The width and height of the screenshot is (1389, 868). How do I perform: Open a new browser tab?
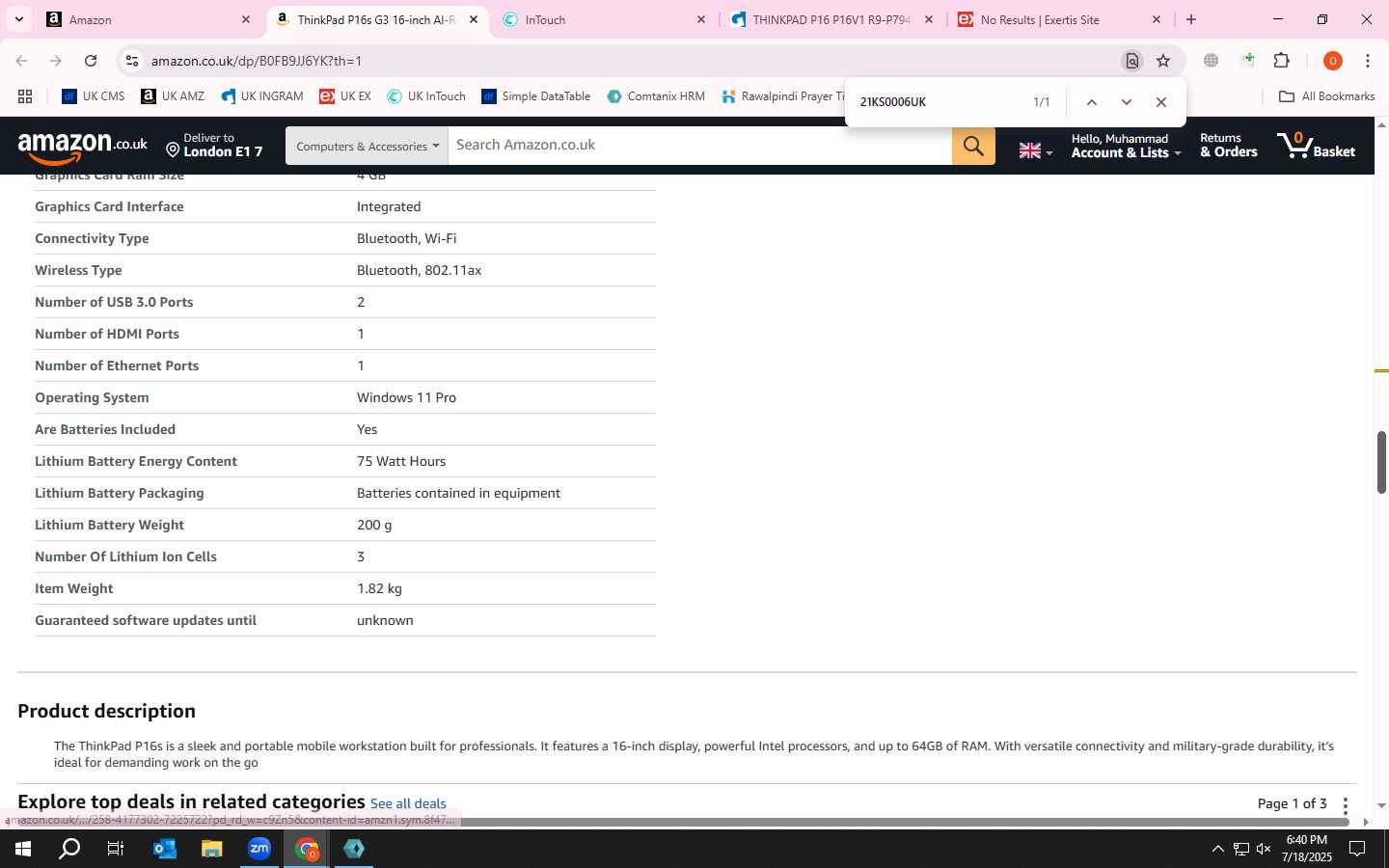1191,19
